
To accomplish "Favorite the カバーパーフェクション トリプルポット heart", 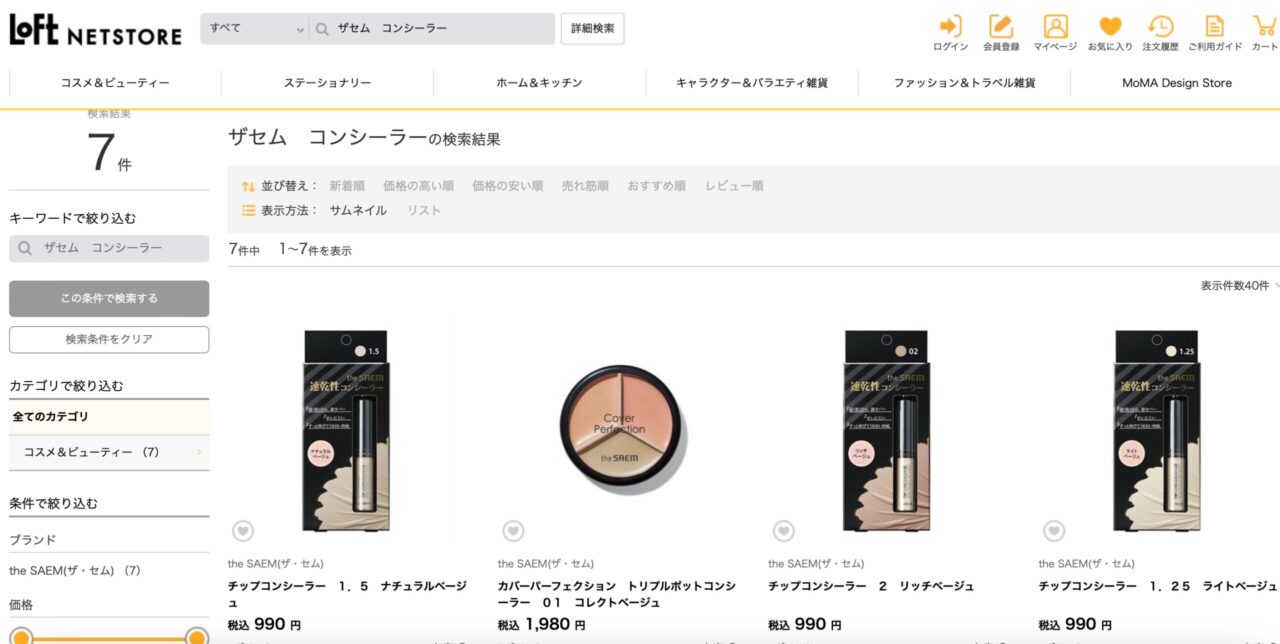I will [x=513, y=532].
